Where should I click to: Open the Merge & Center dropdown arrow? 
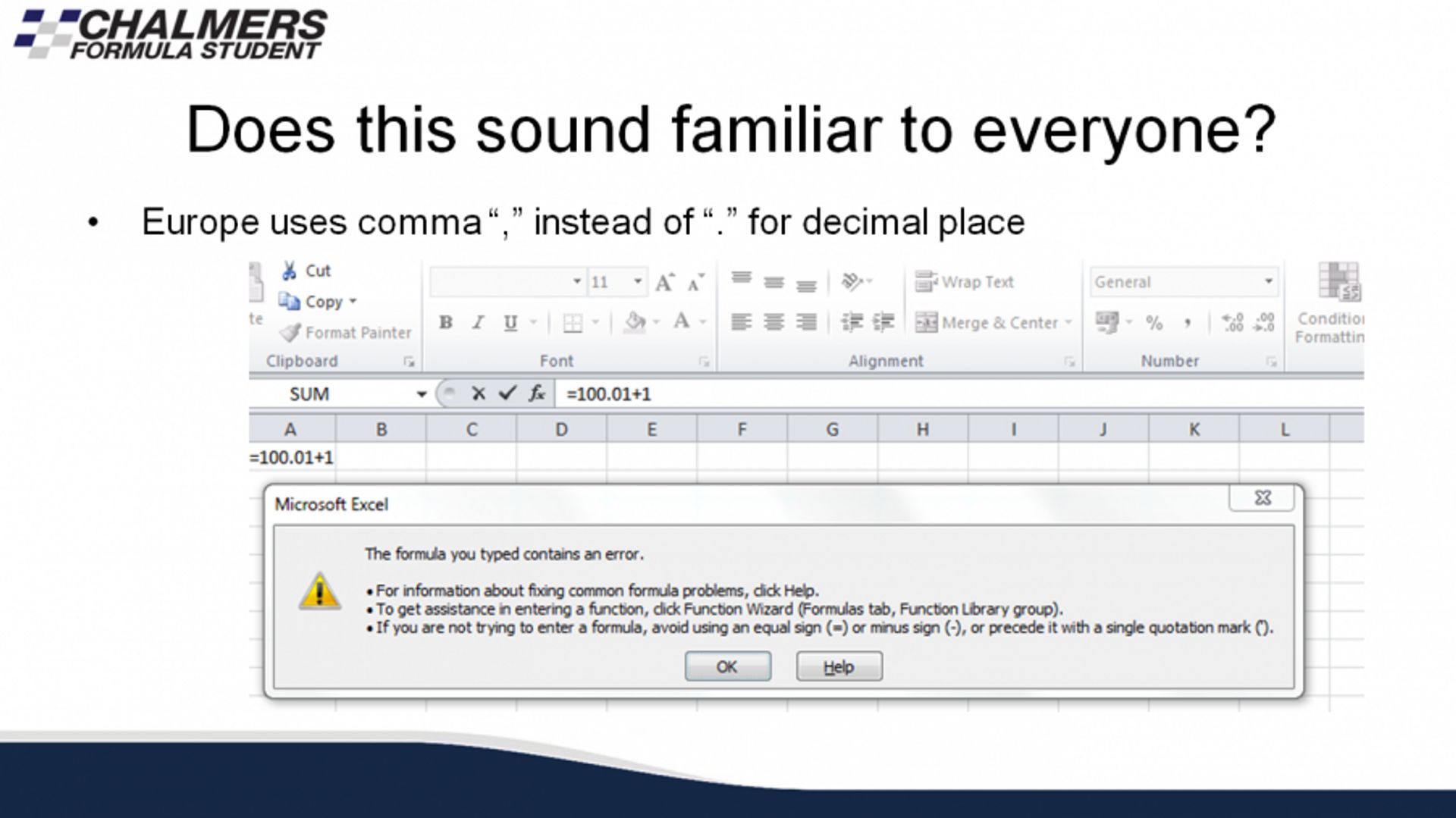[1068, 322]
